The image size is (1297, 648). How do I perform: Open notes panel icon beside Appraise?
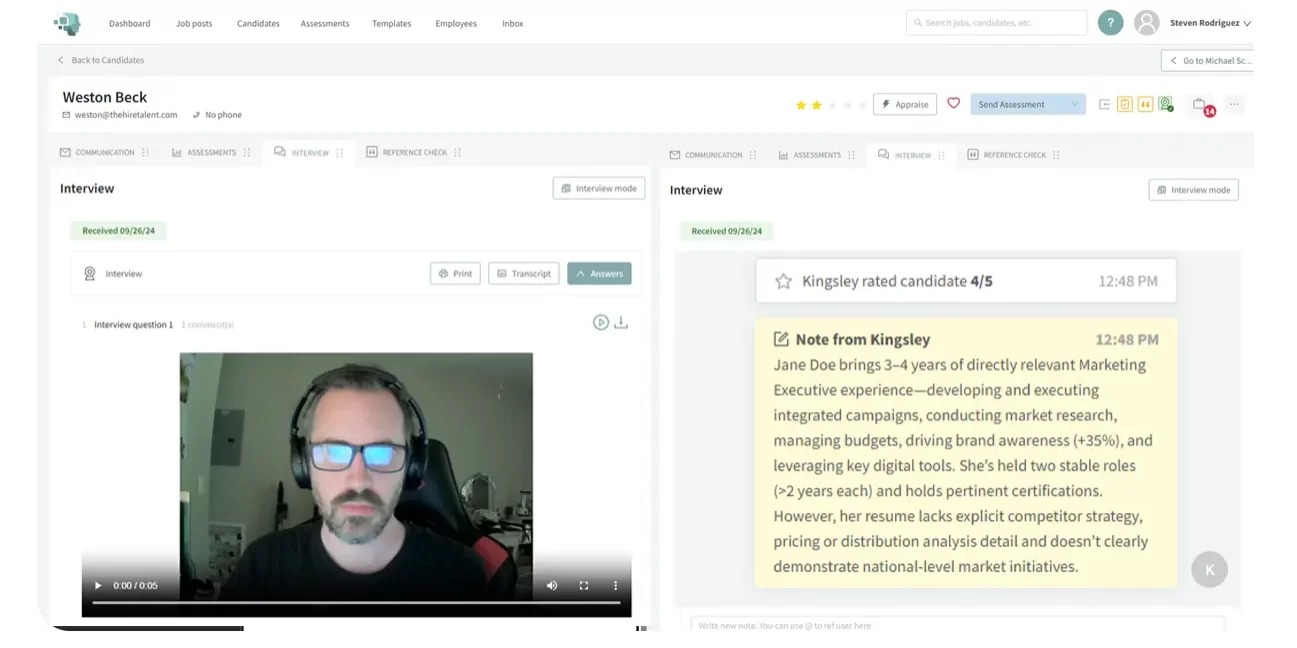1103,103
